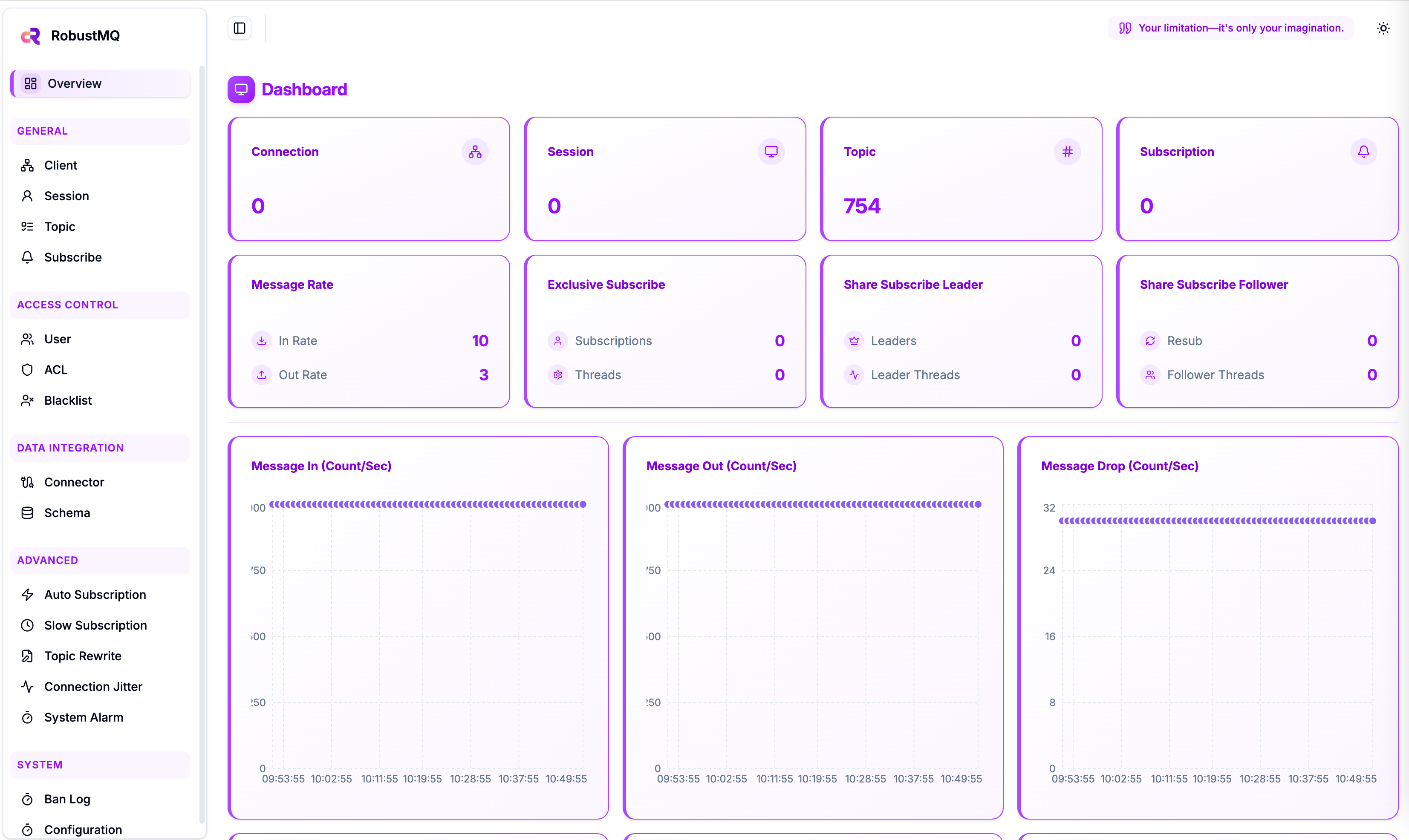Click the Resub refresh icon

coord(1150,341)
